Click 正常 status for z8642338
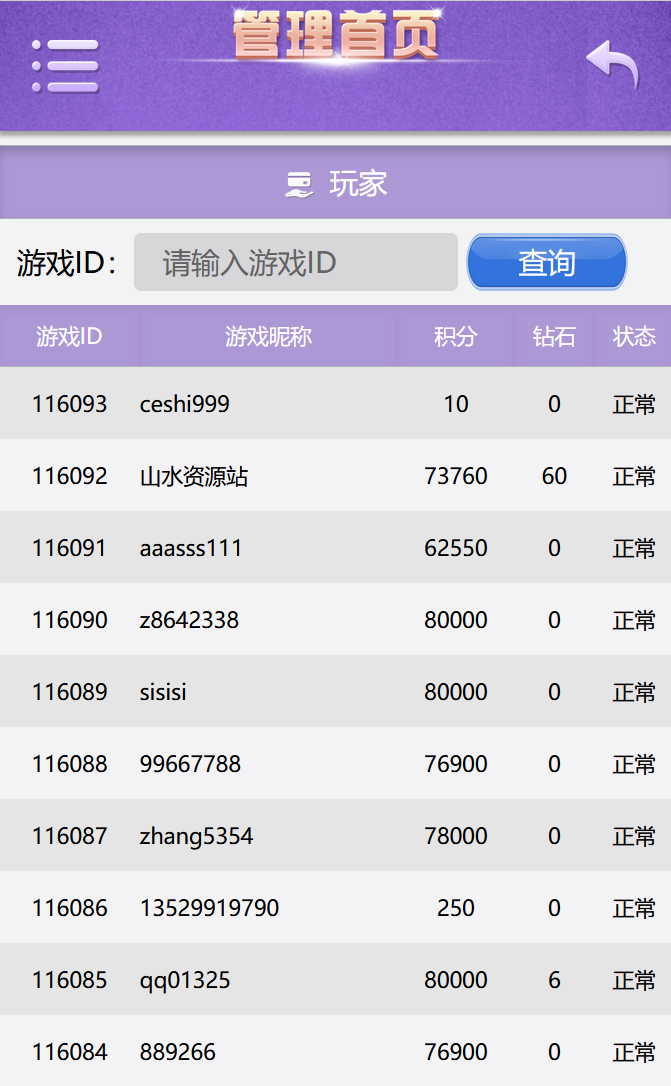The width and height of the screenshot is (671, 1086). pyautogui.click(x=634, y=620)
